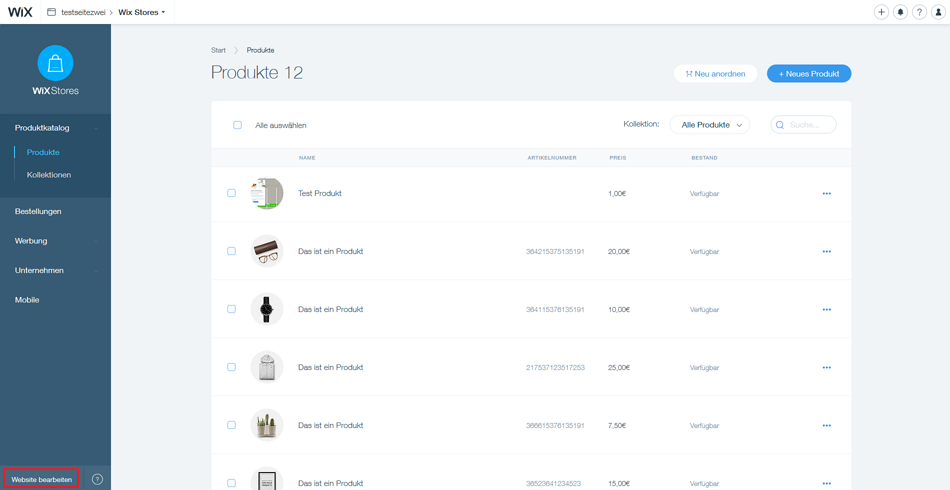The height and width of the screenshot is (490, 950).
Task: Click the product search field
Action: coord(808,125)
